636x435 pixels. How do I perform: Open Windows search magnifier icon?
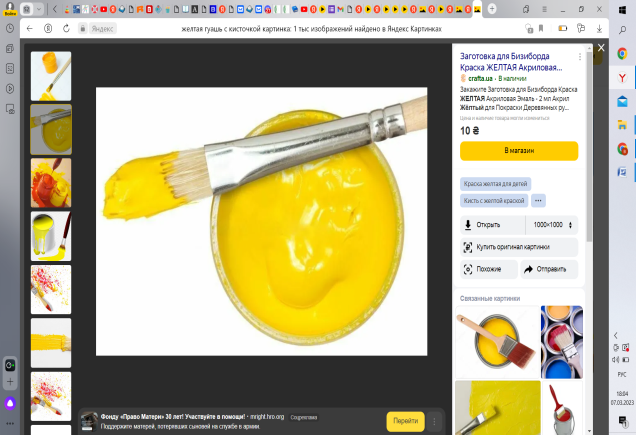pyautogui.click(x=622, y=30)
